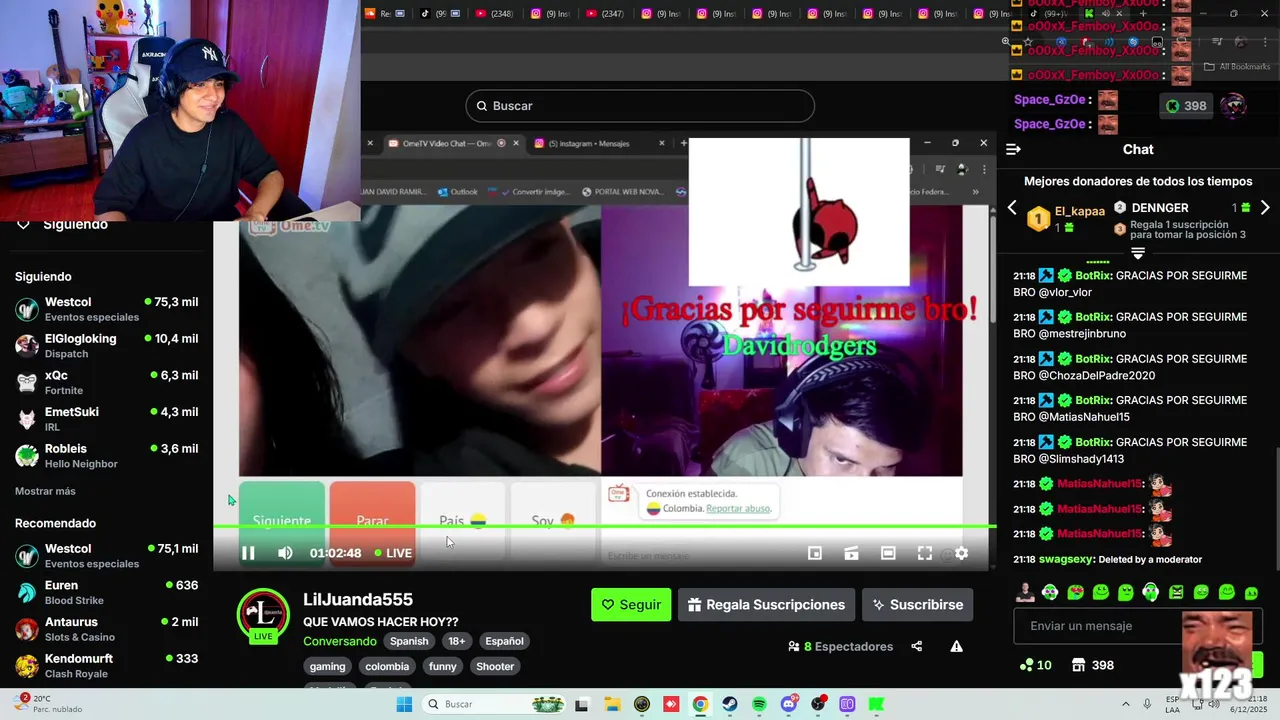Open channel shop icon showing 398
This screenshot has width=1280, height=720.
1092,665
